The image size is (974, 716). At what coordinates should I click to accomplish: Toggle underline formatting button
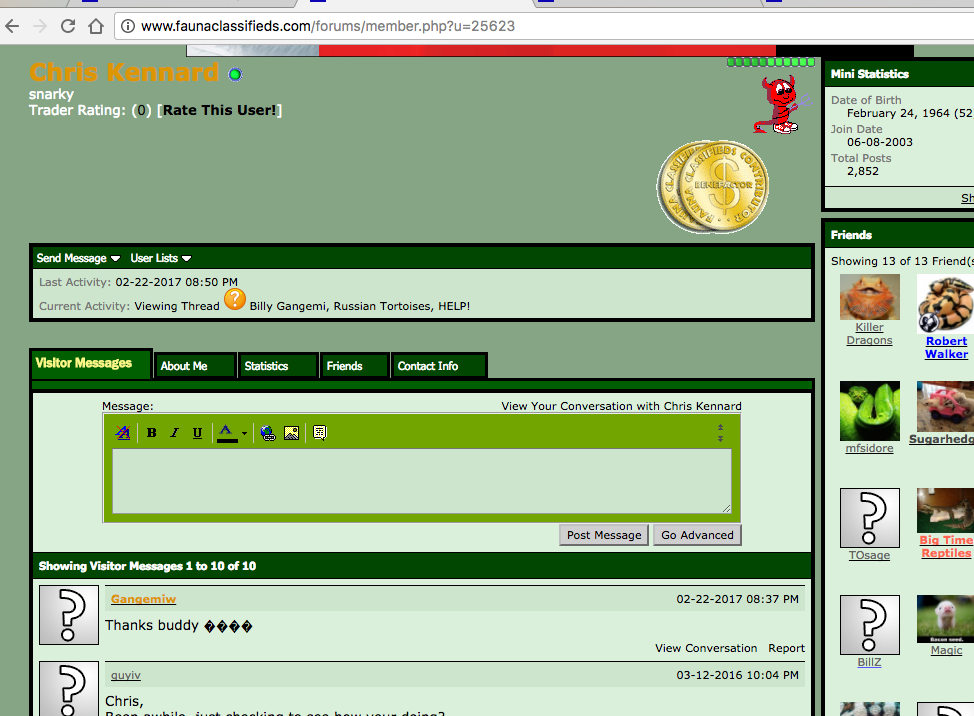pyautogui.click(x=197, y=433)
